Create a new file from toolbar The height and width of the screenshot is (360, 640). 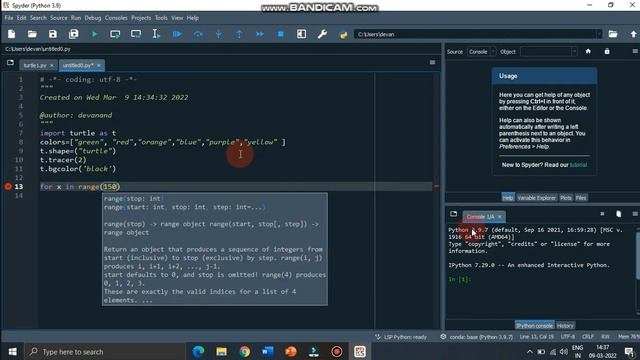11,34
